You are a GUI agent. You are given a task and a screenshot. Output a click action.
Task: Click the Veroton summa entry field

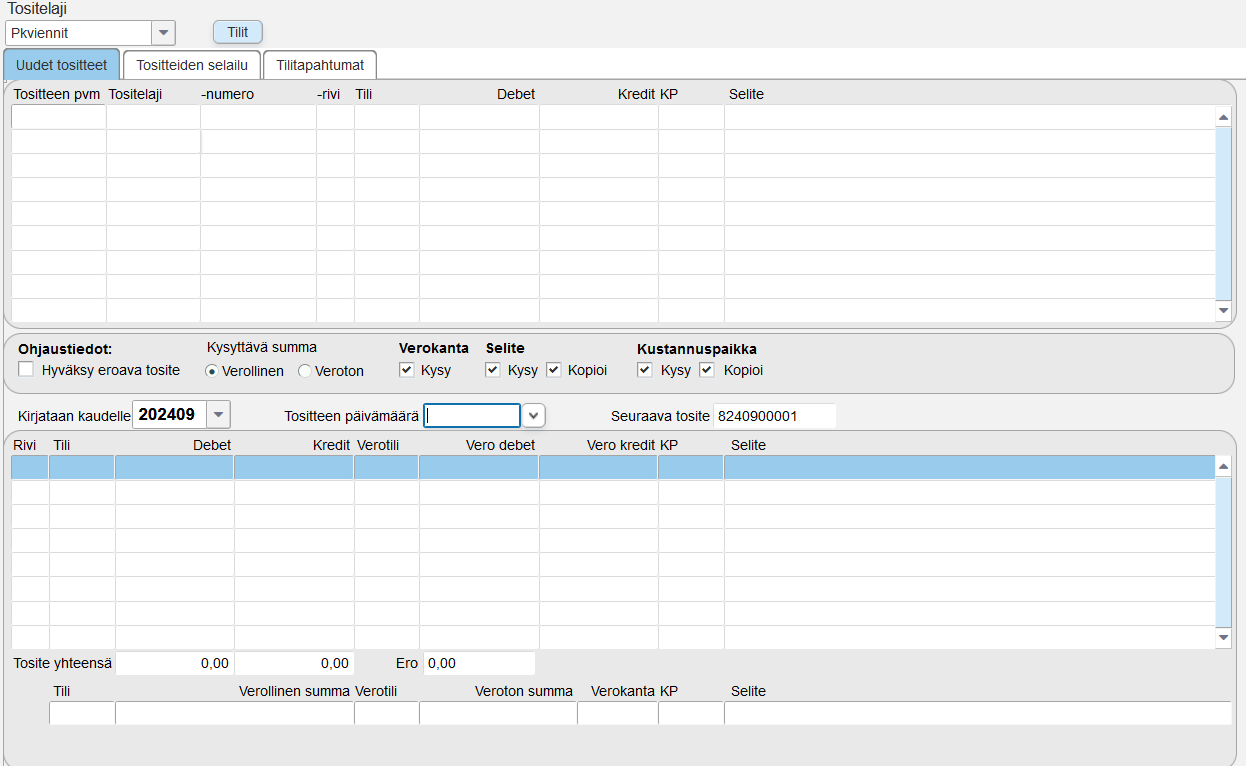point(498,713)
